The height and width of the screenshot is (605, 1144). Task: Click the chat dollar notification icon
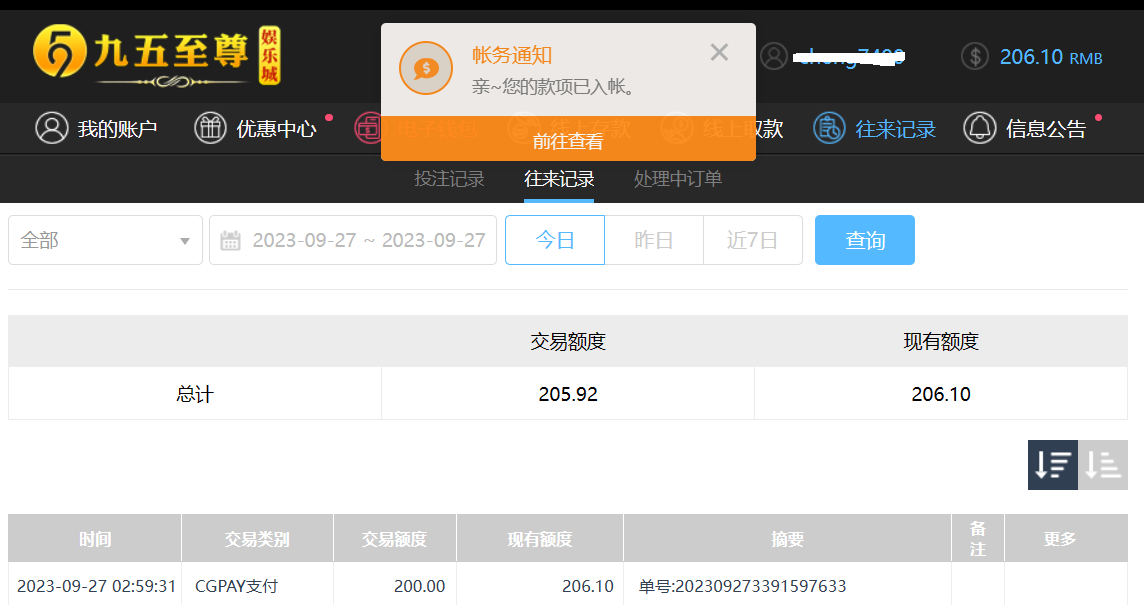pos(426,69)
